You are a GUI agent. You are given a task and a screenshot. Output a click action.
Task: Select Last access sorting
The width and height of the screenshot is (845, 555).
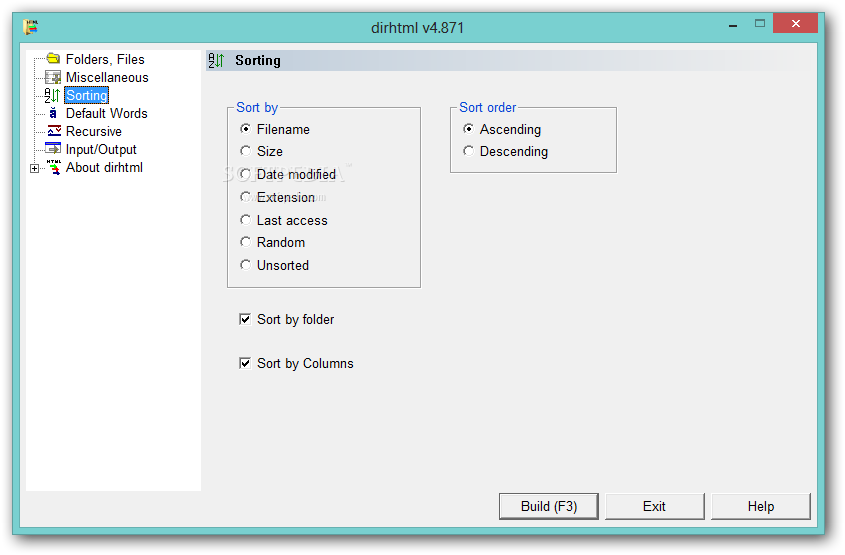pos(283,220)
